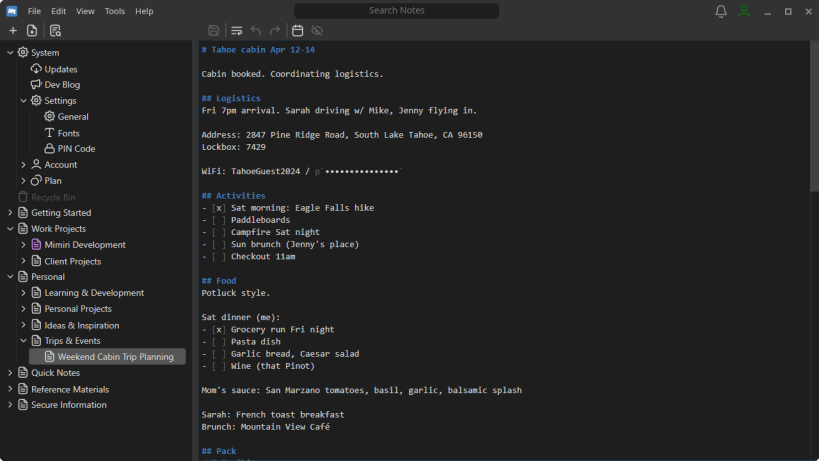Check the Campfire Sat night checkbox
819x461 pixels.
click(219, 232)
